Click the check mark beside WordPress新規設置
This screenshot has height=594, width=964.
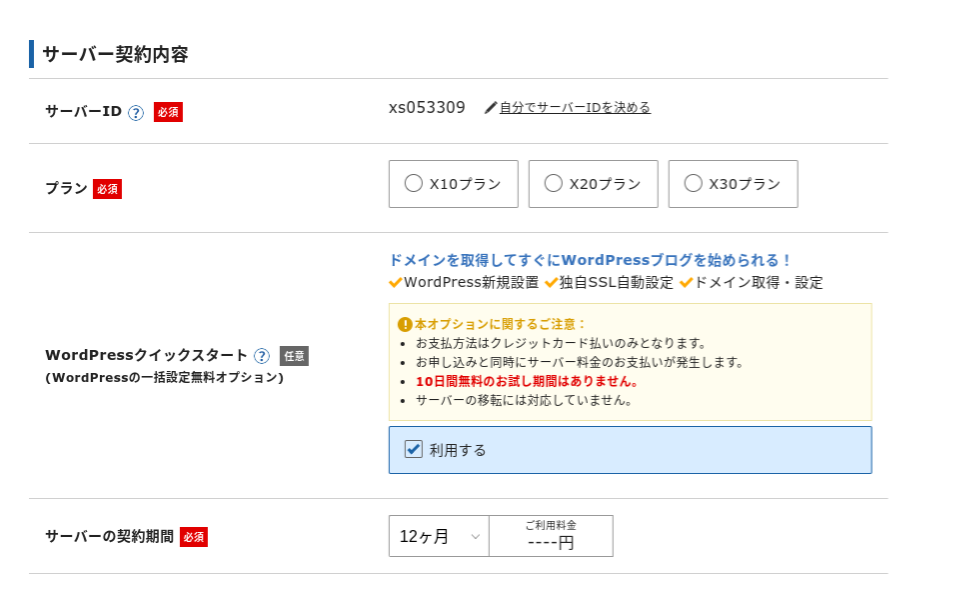[x=396, y=283]
